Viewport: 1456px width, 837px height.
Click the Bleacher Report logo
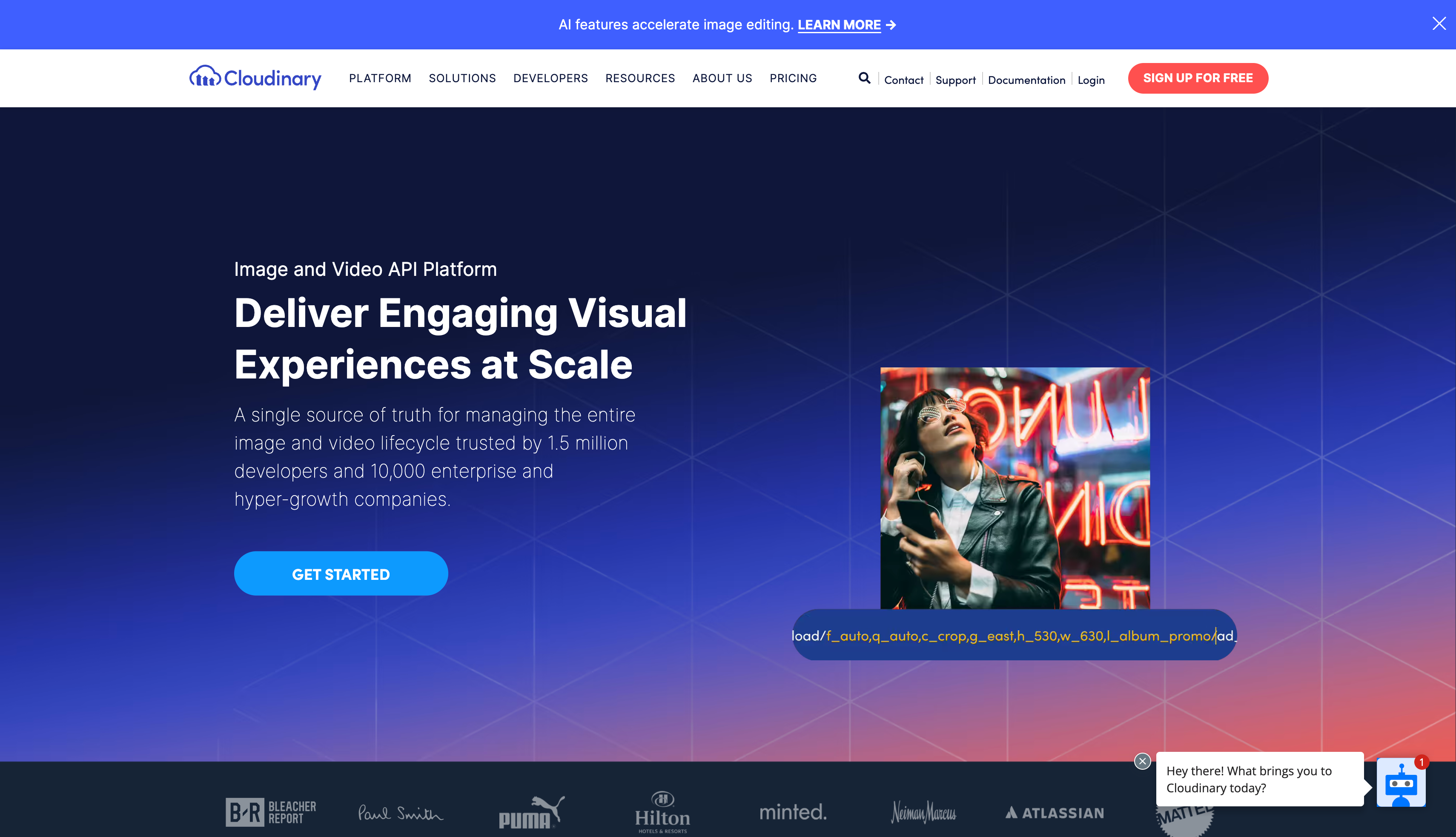(x=270, y=812)
